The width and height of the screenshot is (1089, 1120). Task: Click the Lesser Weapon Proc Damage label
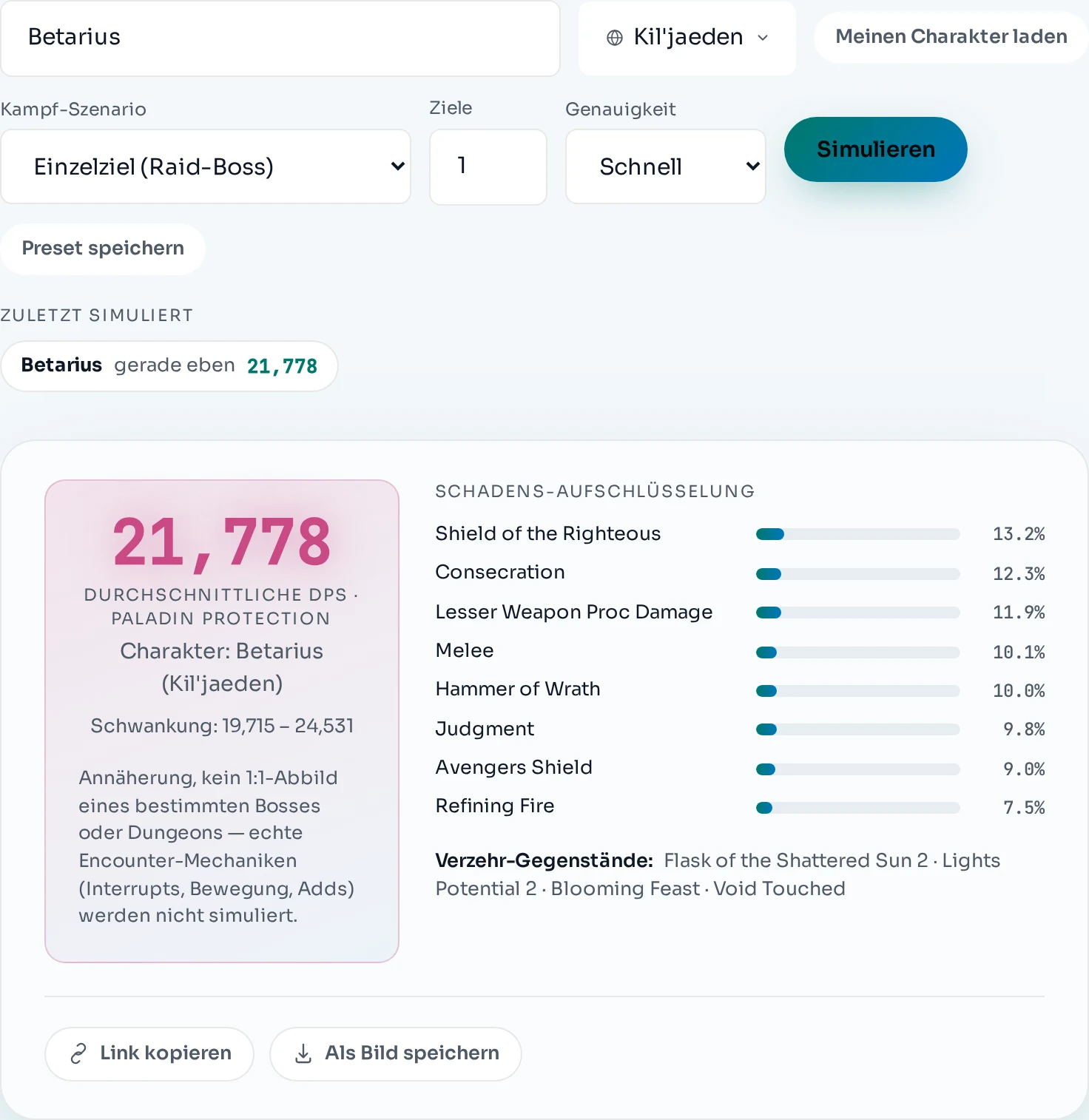[574, 612]
